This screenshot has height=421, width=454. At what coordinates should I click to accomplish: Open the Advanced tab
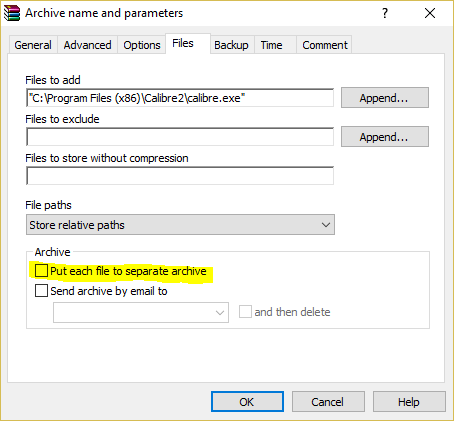pyautogui.click(x=88, y=45)
